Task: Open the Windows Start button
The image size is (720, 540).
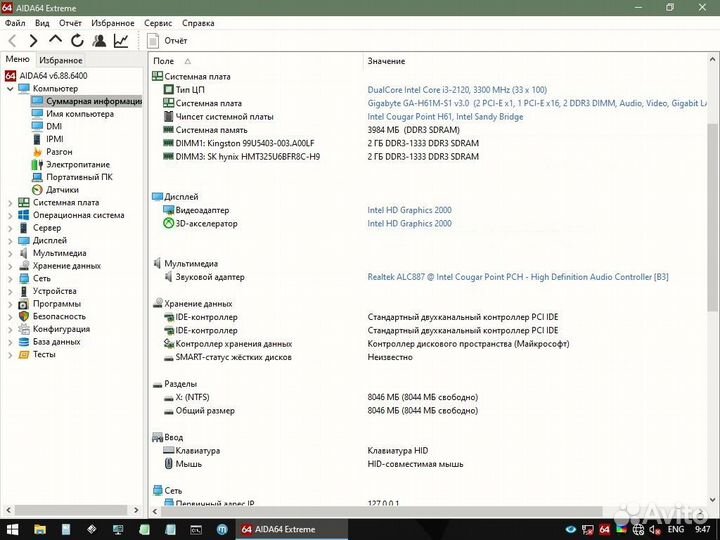Action: click(x=14, y=529)
